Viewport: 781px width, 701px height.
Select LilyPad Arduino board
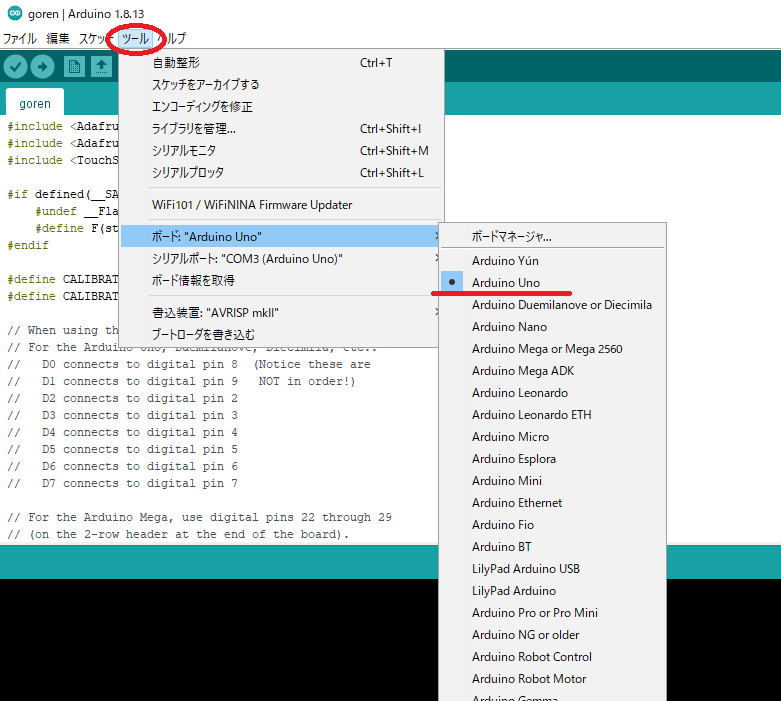pyautogui.click(x=553, y=591)
